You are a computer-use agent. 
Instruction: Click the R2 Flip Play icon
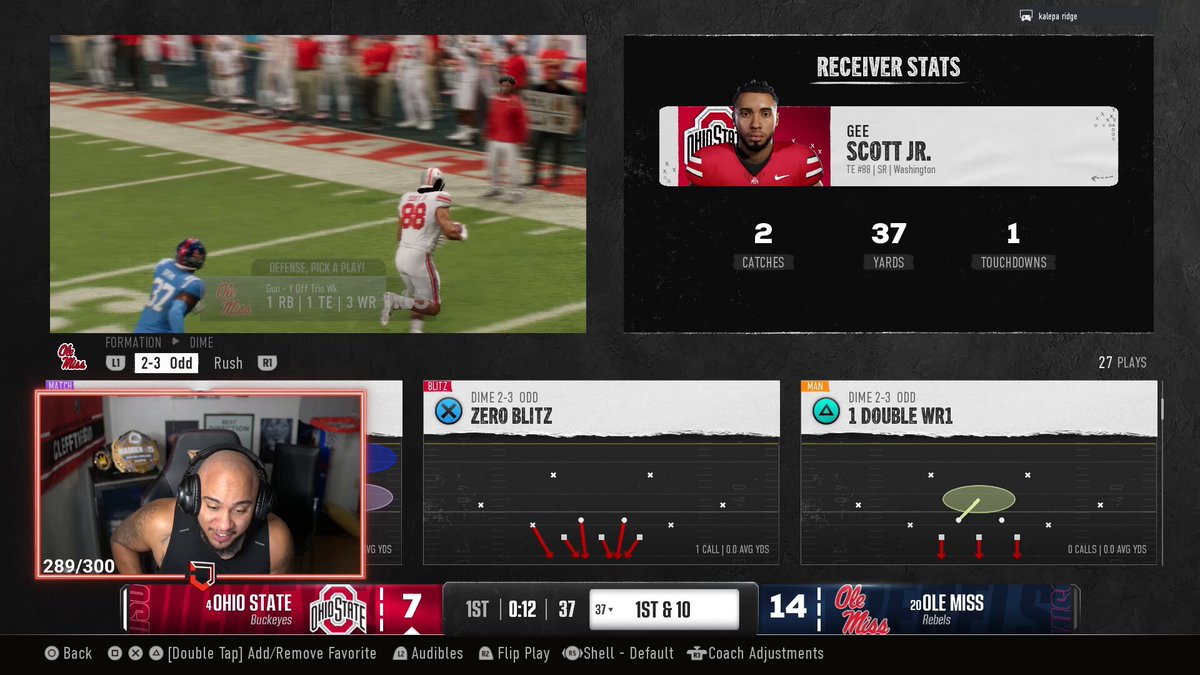pos(485,653)
